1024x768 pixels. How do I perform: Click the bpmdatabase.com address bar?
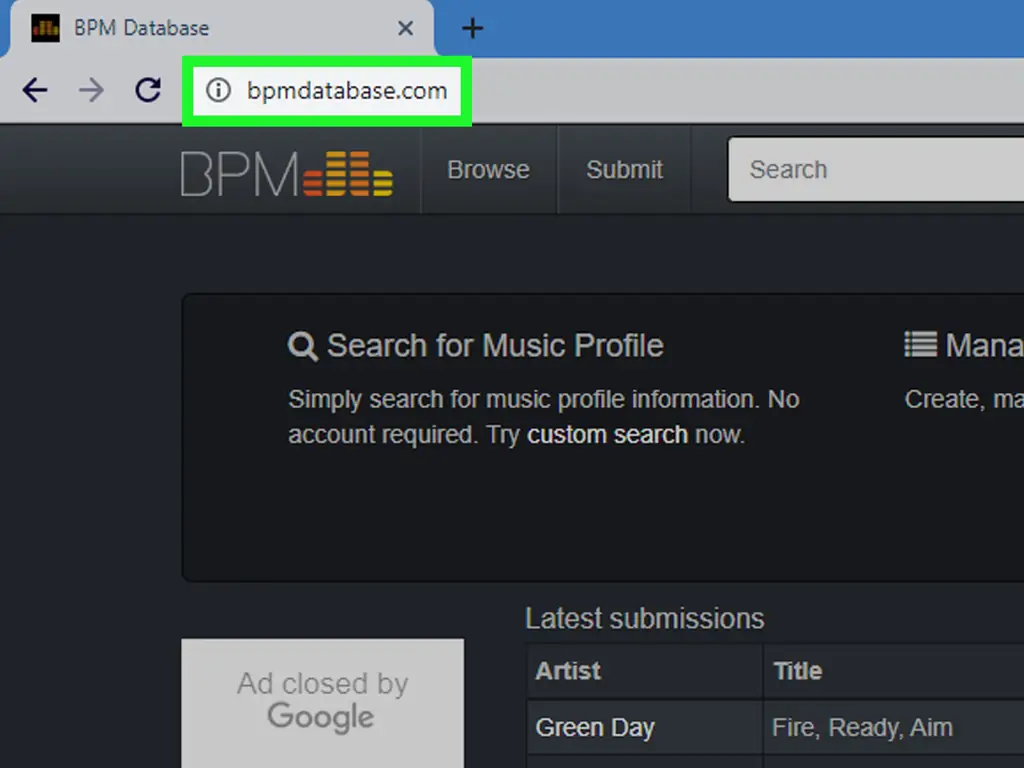coord(327,91)
